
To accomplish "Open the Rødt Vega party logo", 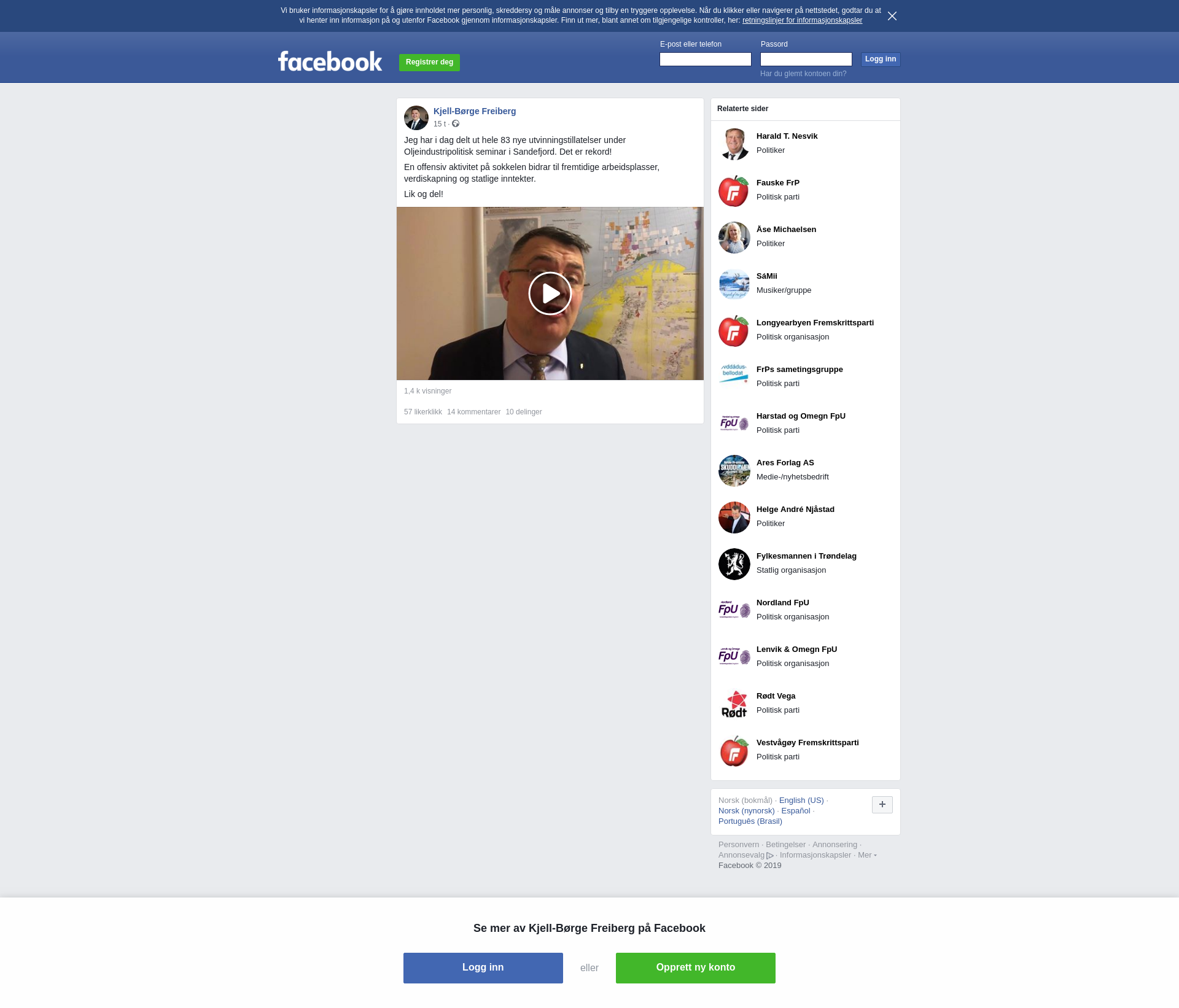I will point(734,704).
